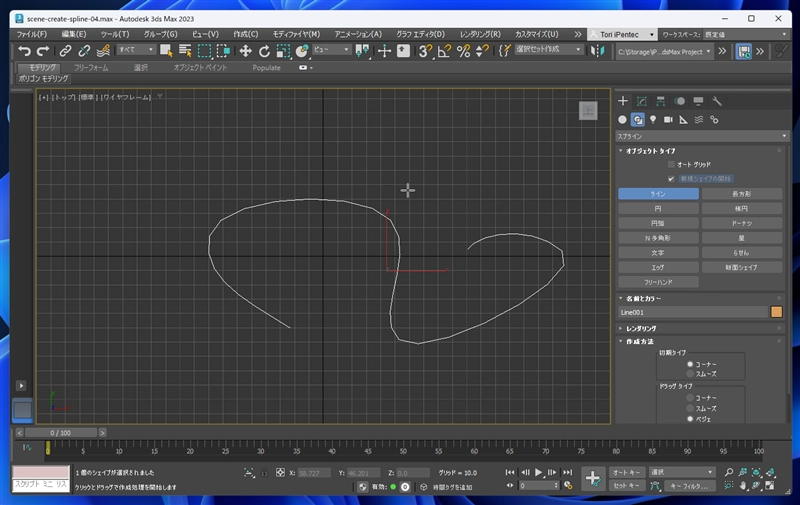Click the Redo arrow icon
Image resolution: width=800 pixels, height=505 pixels.
(43, 50)
